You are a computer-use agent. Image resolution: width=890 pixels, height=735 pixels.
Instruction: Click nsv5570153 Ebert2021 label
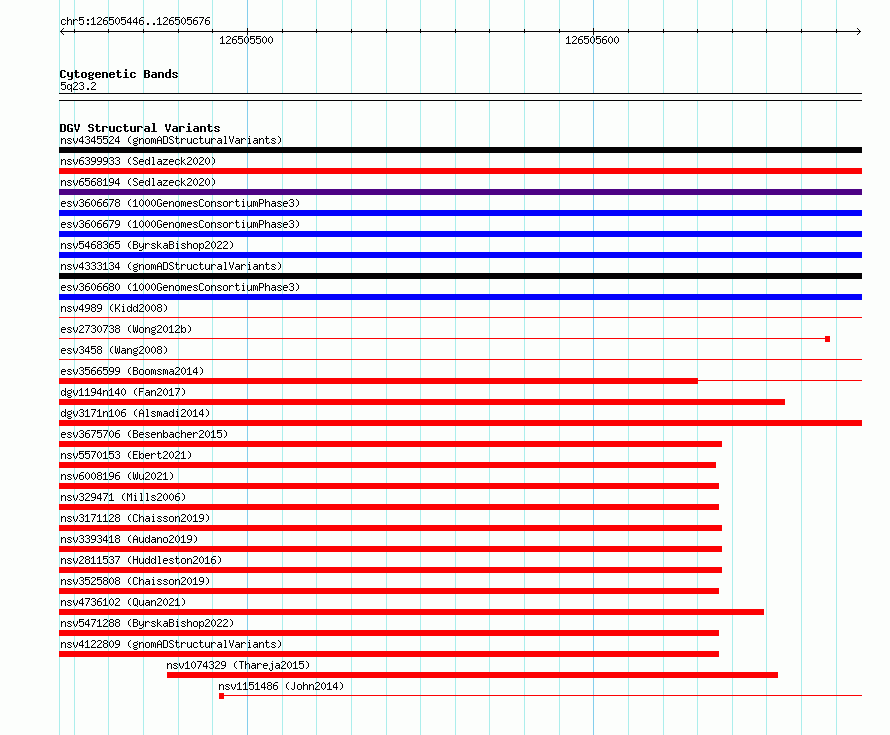(126, 455)
